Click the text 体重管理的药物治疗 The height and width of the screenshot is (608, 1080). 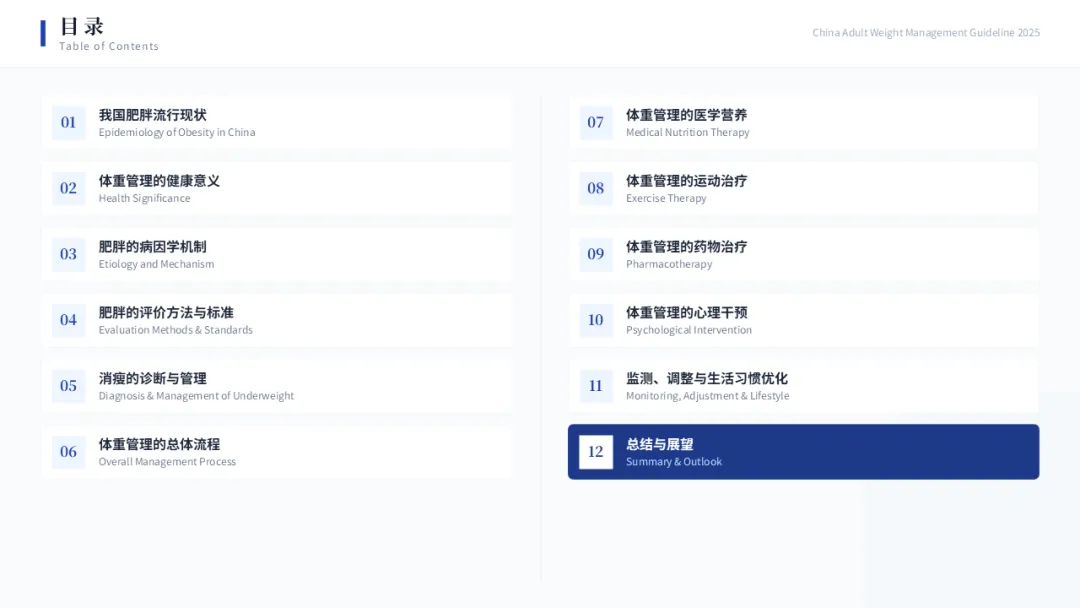tap(687, 247)
